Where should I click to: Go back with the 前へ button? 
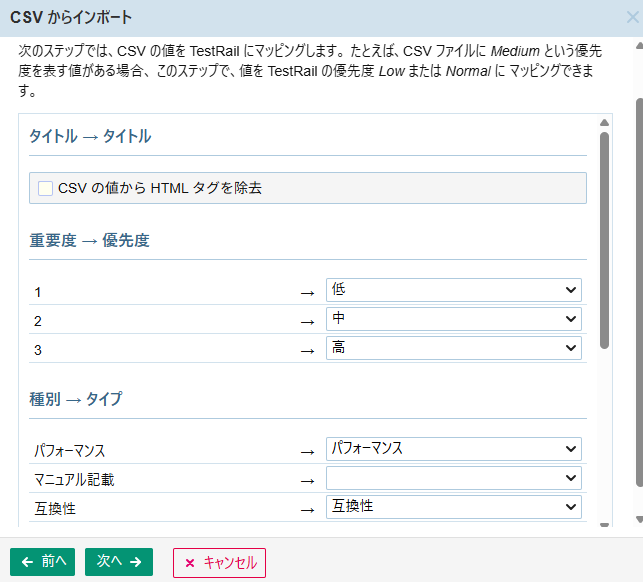point(42,562)
